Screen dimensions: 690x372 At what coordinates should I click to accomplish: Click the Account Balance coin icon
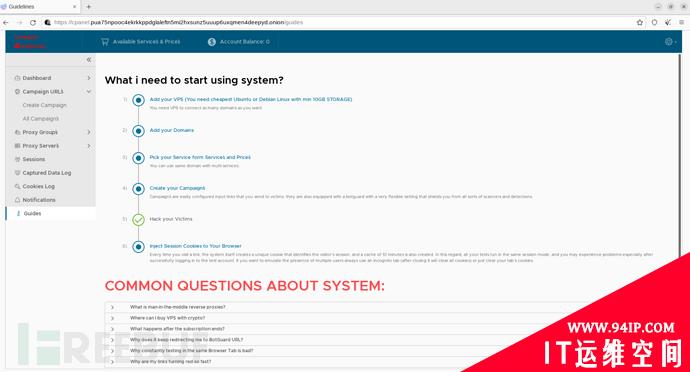point(212,42)
